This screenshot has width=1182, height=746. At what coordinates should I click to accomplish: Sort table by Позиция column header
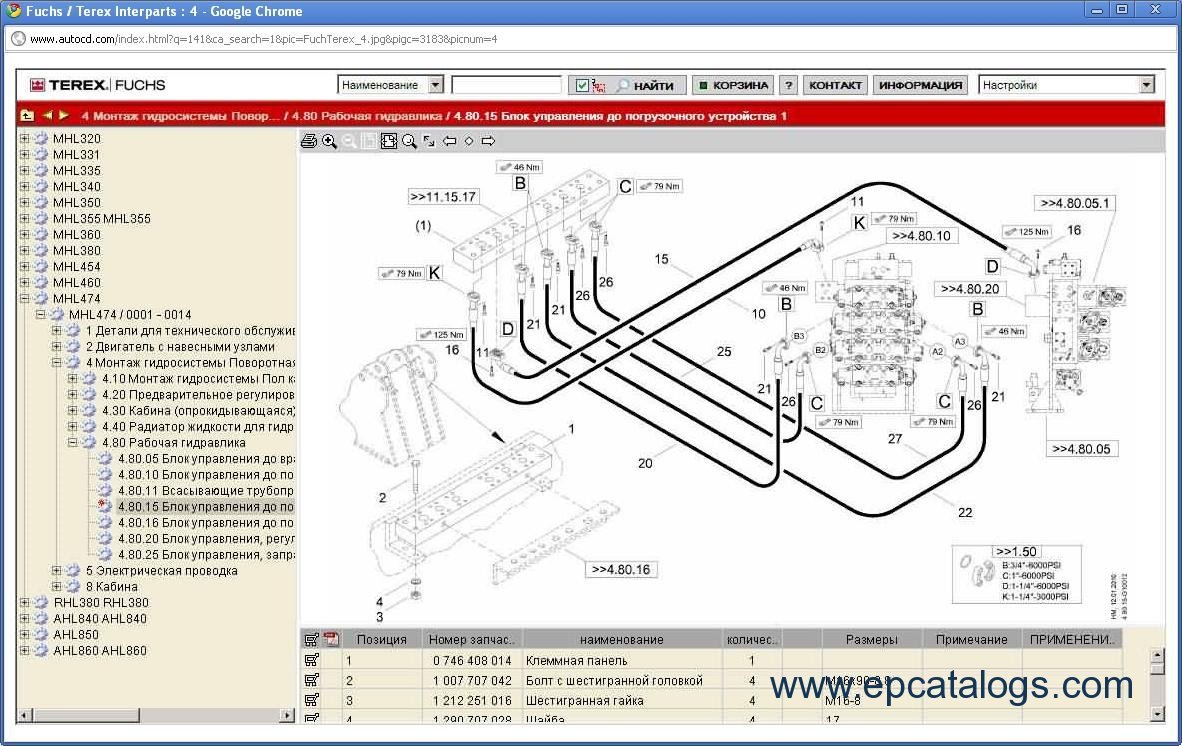(381, 640)
